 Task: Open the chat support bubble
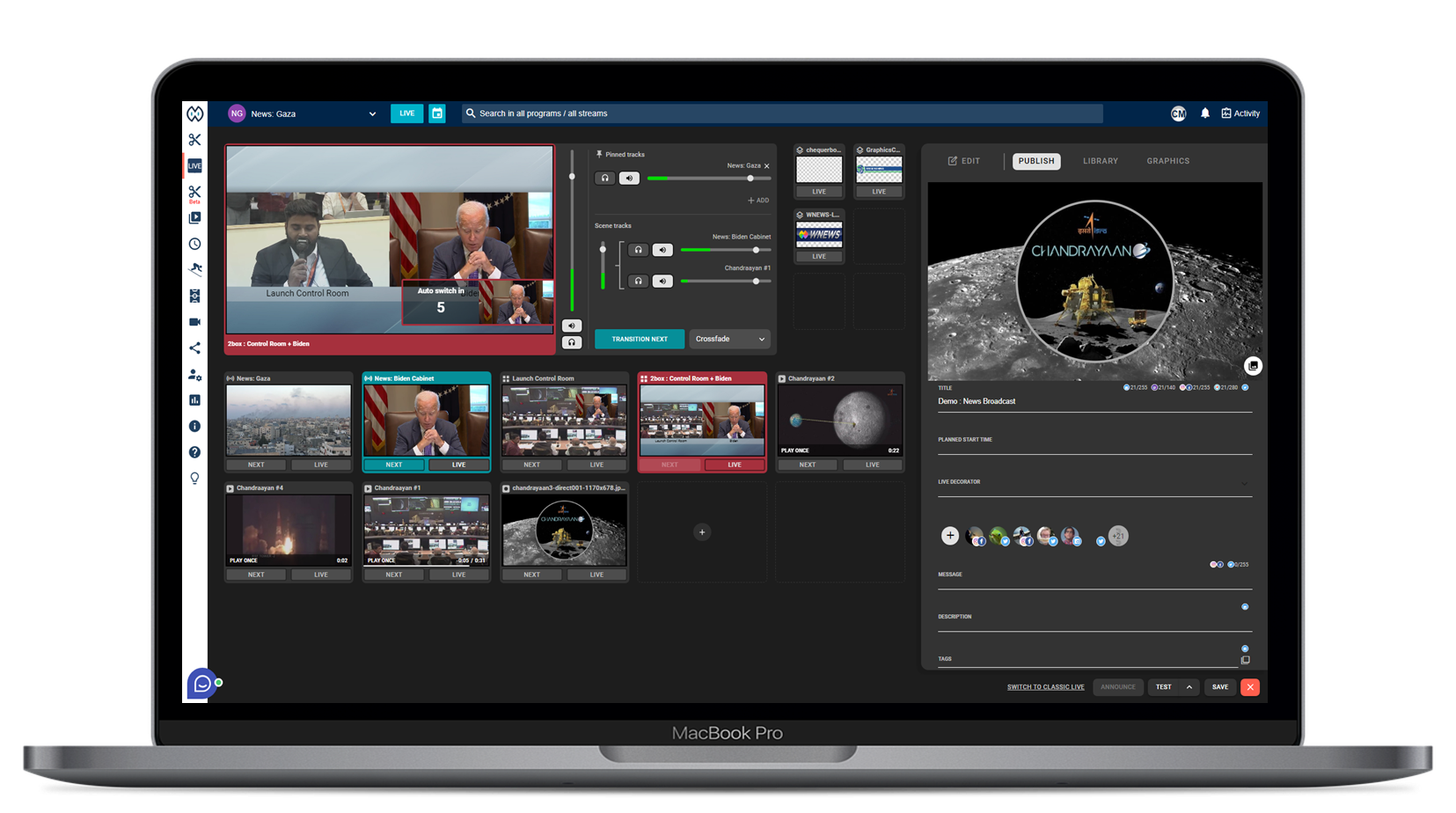[202, 684]
